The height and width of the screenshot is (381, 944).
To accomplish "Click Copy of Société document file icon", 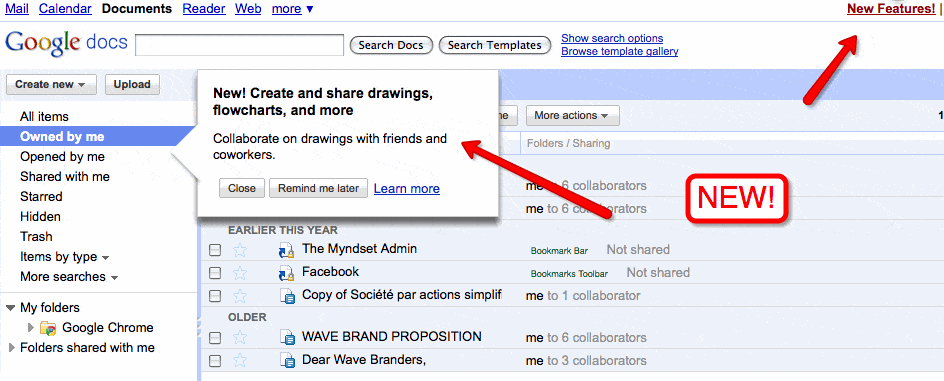I will [288, 296].
